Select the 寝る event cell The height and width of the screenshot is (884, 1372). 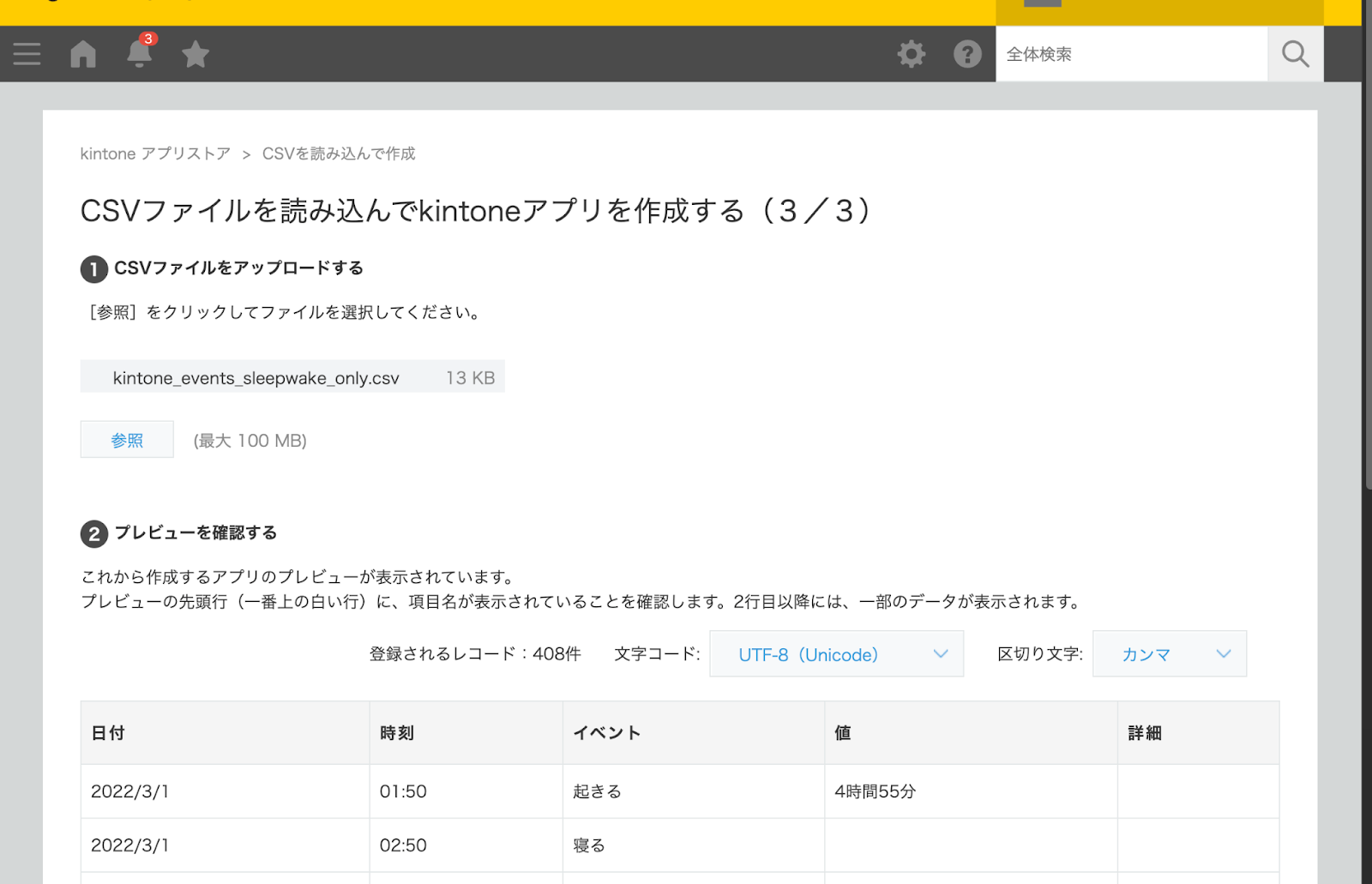pos(693,845)
